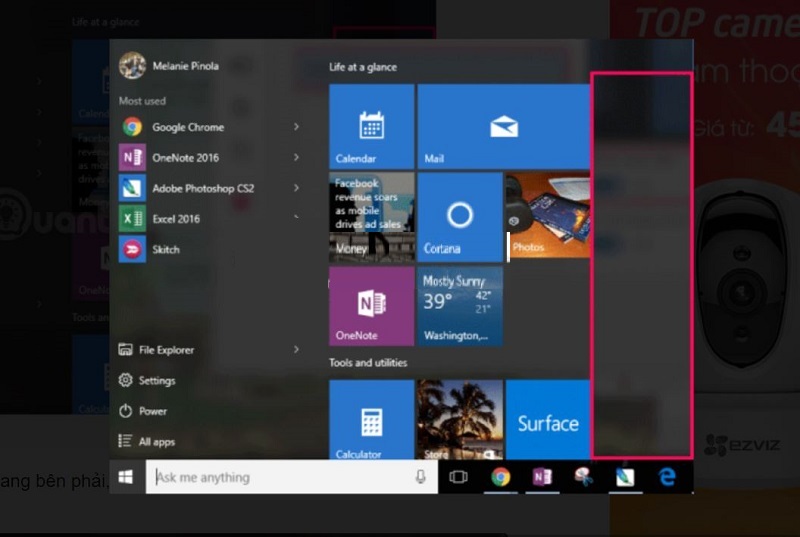Open Microsoft Edge from the taskbar
The image size is (800, 537).
[667, 477]
